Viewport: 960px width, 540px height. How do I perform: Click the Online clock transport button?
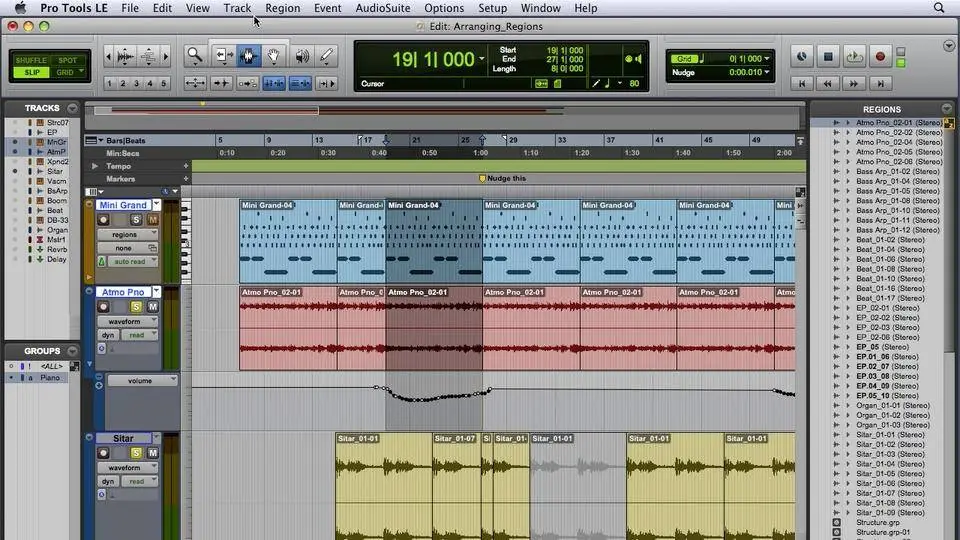tap(801, 56)
